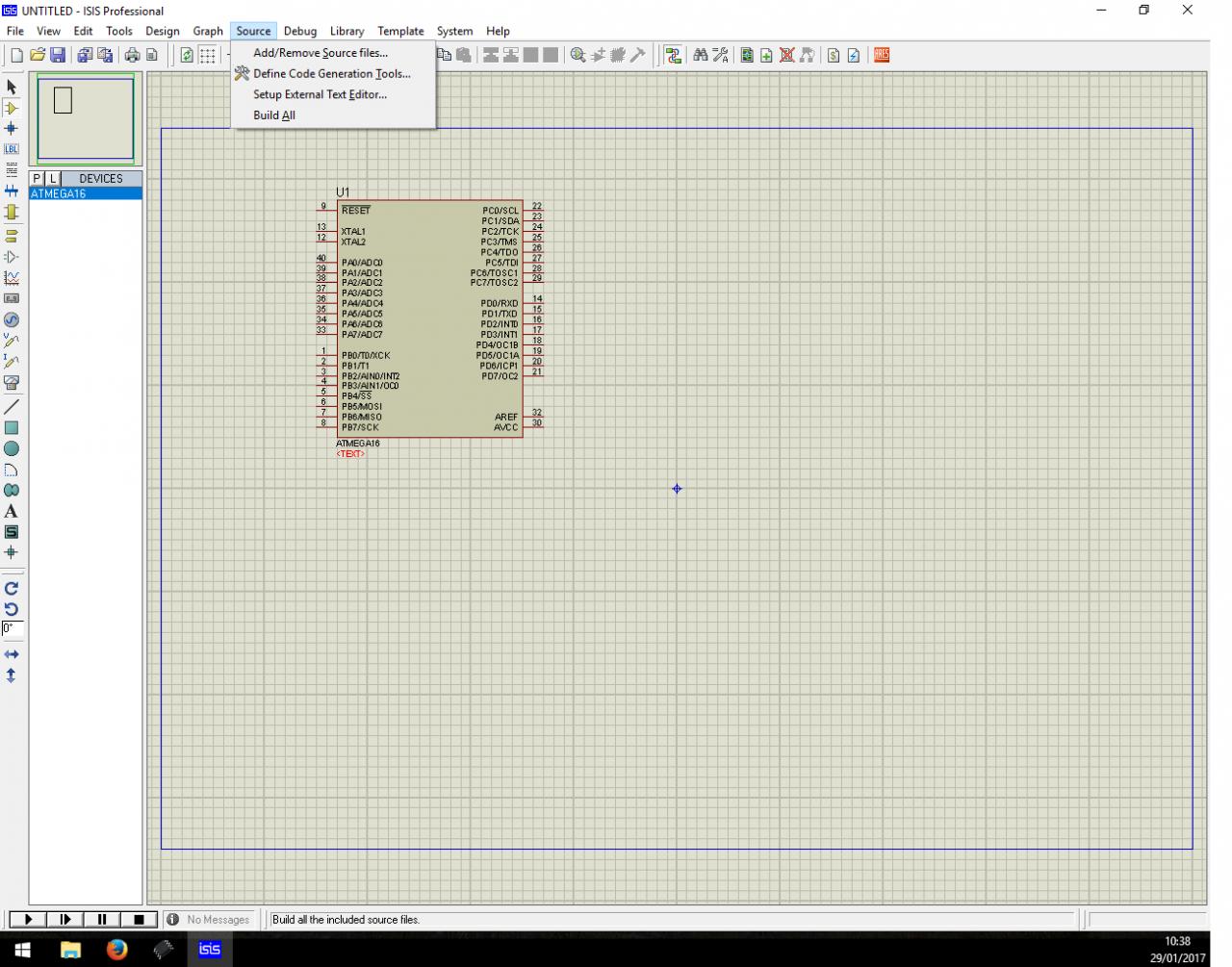
Task: Switch to Terminals mode
Action: tap(12, 235)
